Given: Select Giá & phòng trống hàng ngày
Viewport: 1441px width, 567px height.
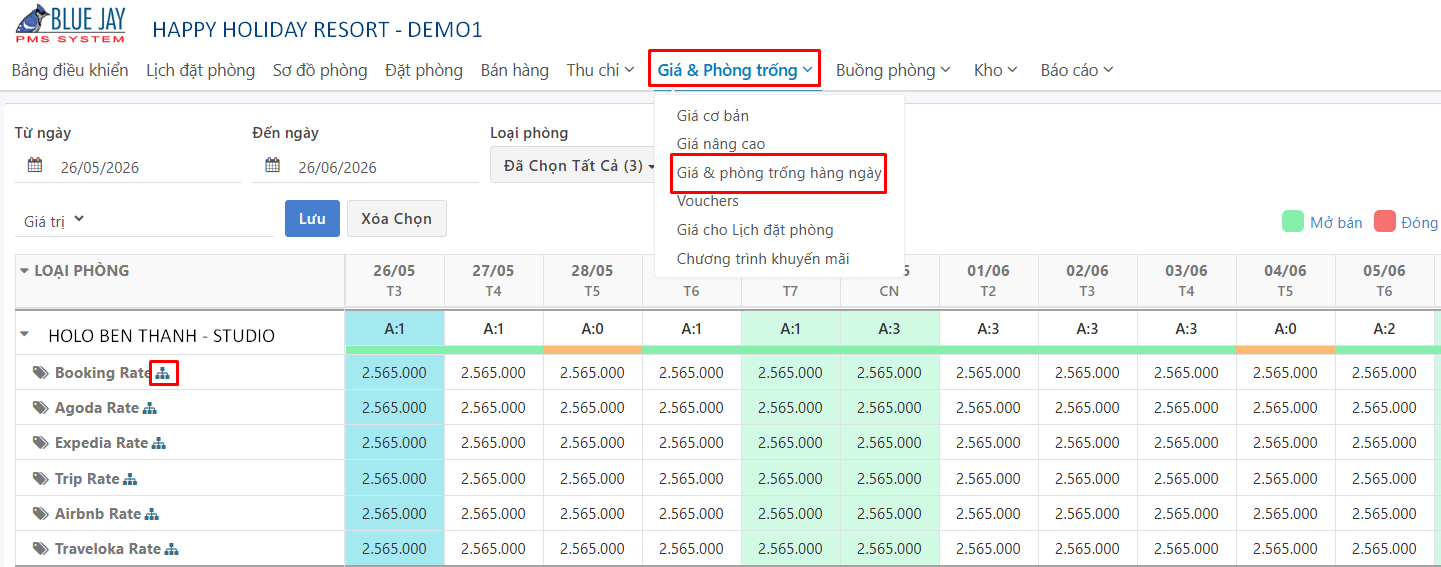Looking at the screenshot, I should [779, 173].
